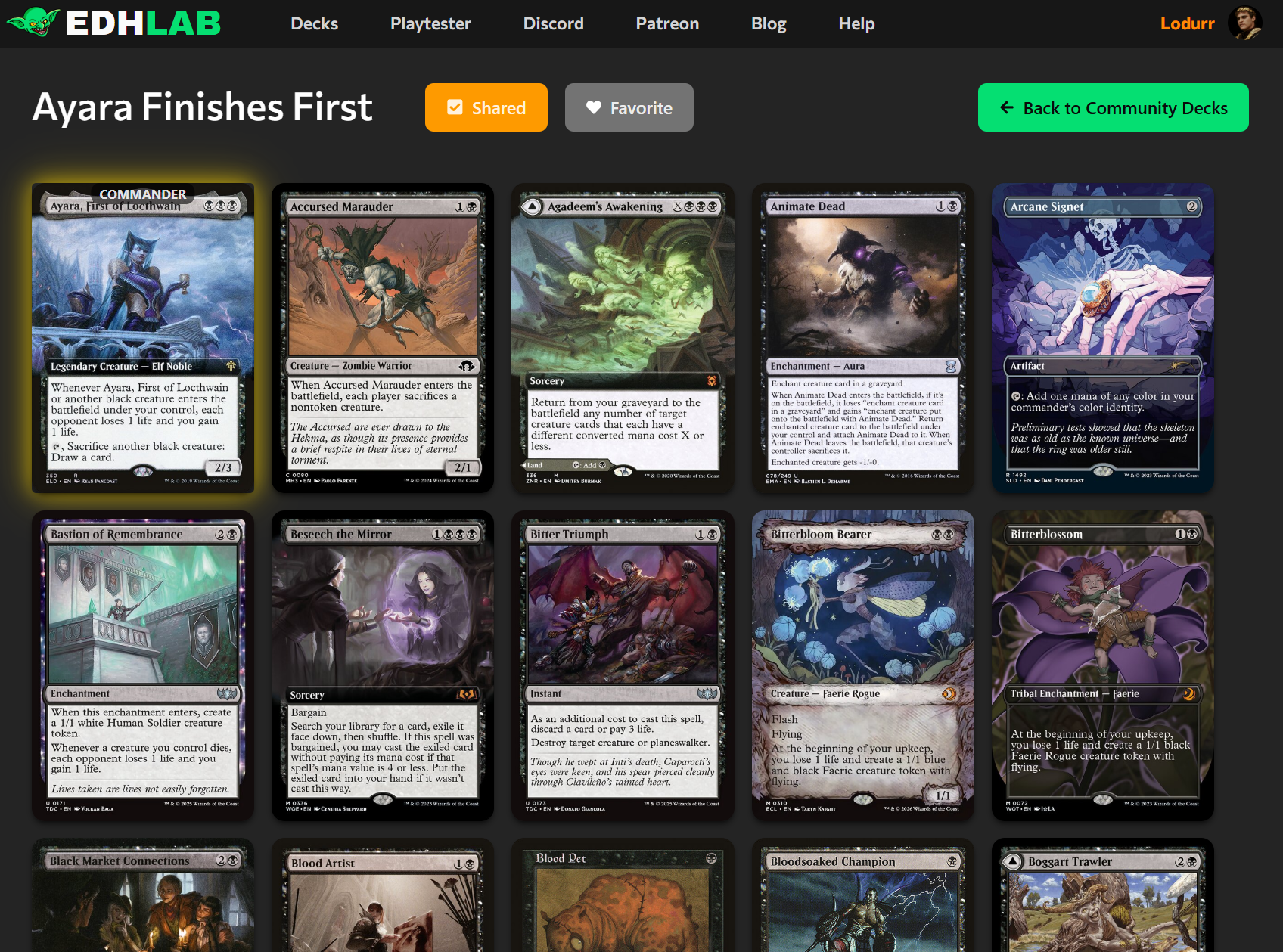The height and width of the screenshot is (952, 1283).
Task: Select the Bitter Triumph card
Action: click(623, 665)
